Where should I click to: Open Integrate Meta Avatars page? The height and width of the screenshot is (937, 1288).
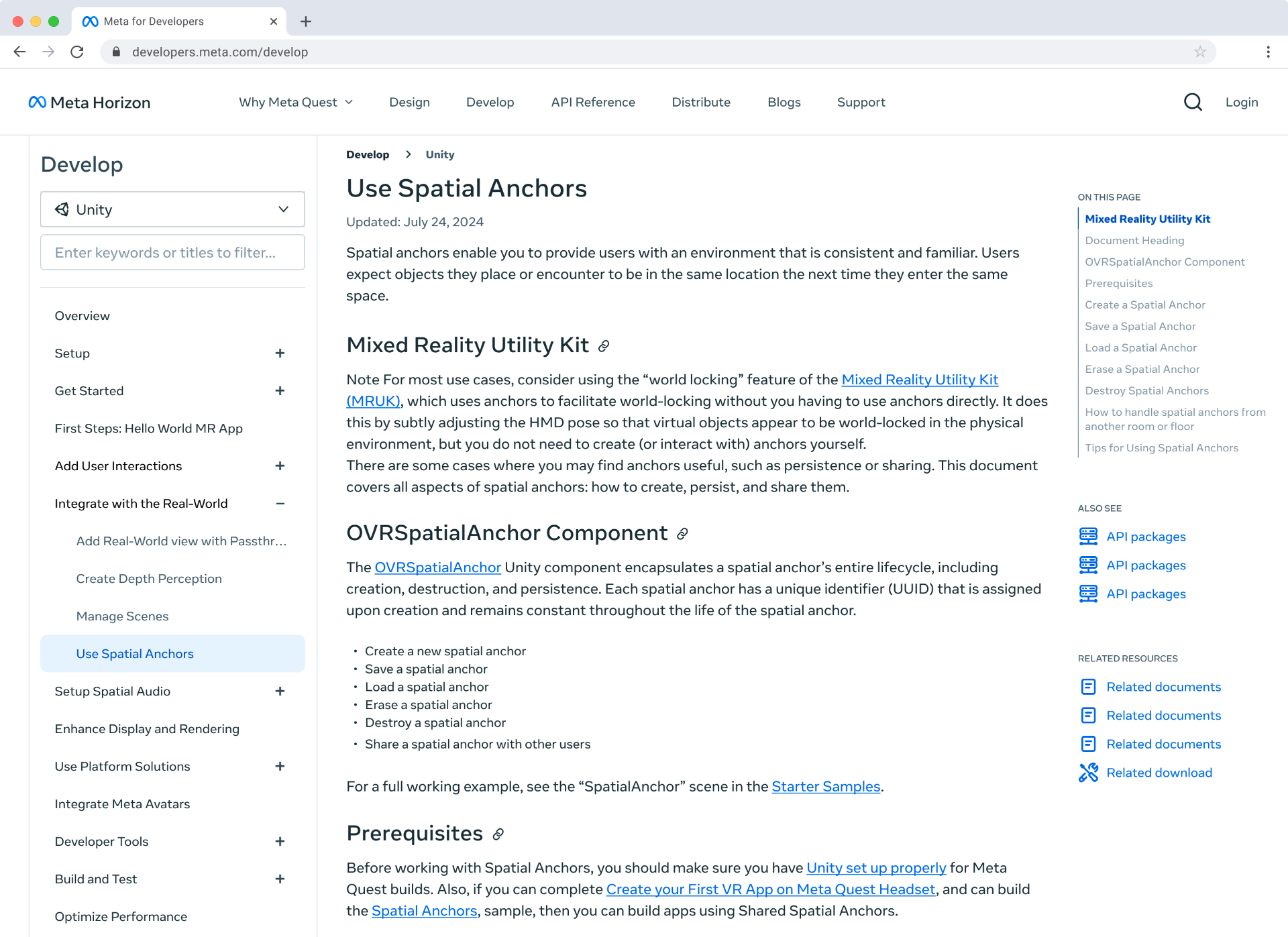coord(122,804)
